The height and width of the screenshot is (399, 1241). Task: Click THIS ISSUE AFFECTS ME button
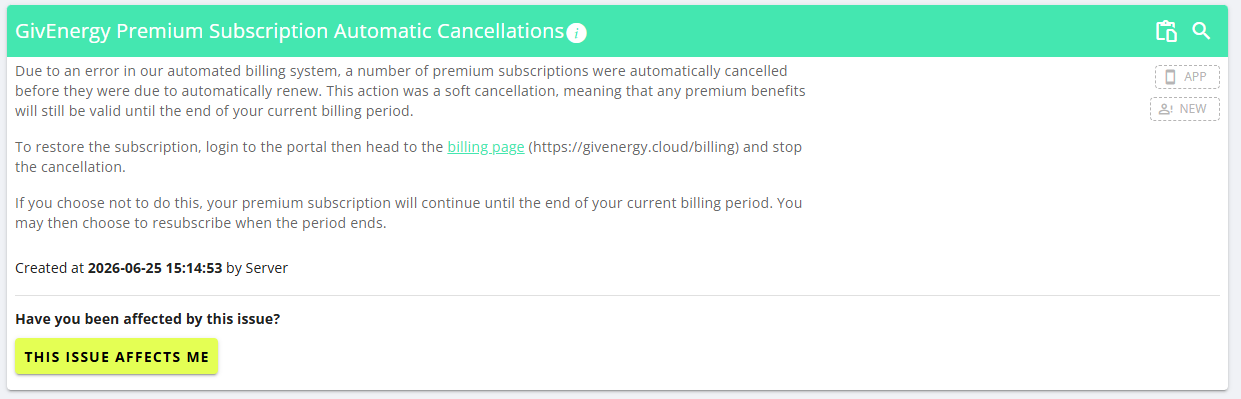[117, 357]
